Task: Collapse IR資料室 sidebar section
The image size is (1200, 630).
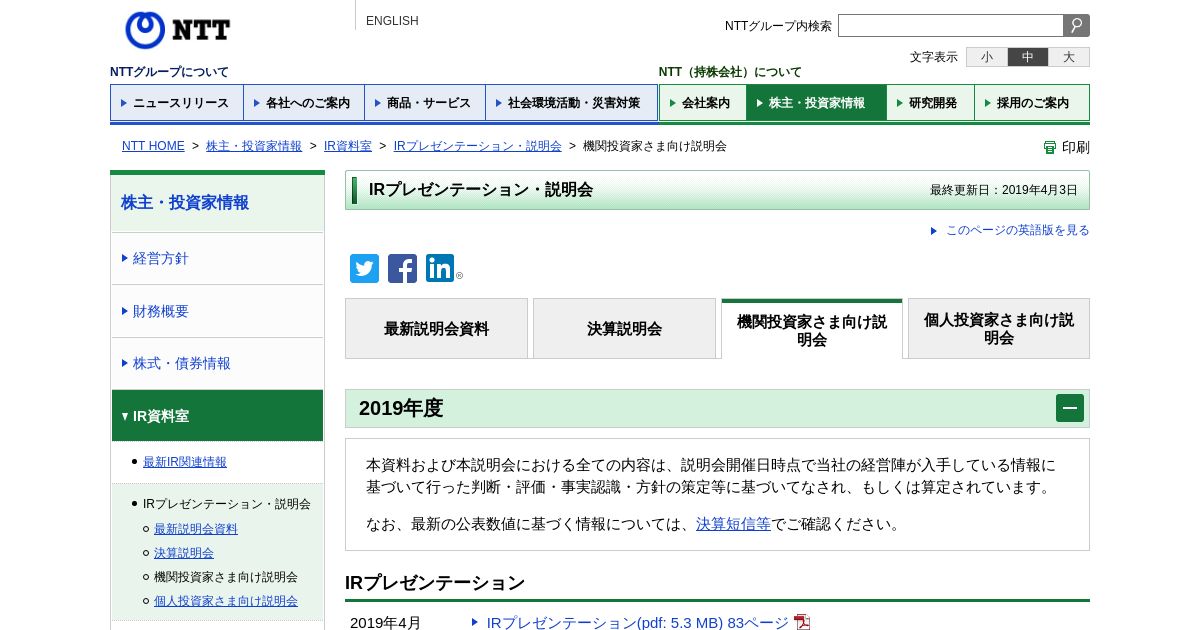Action: point(217,416)
